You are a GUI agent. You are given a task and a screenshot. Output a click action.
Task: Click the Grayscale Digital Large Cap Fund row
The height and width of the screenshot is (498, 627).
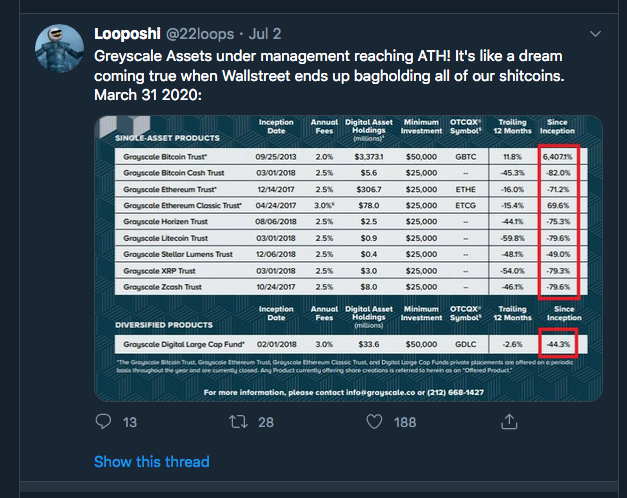pyautogui.click(x=351, y=344)
